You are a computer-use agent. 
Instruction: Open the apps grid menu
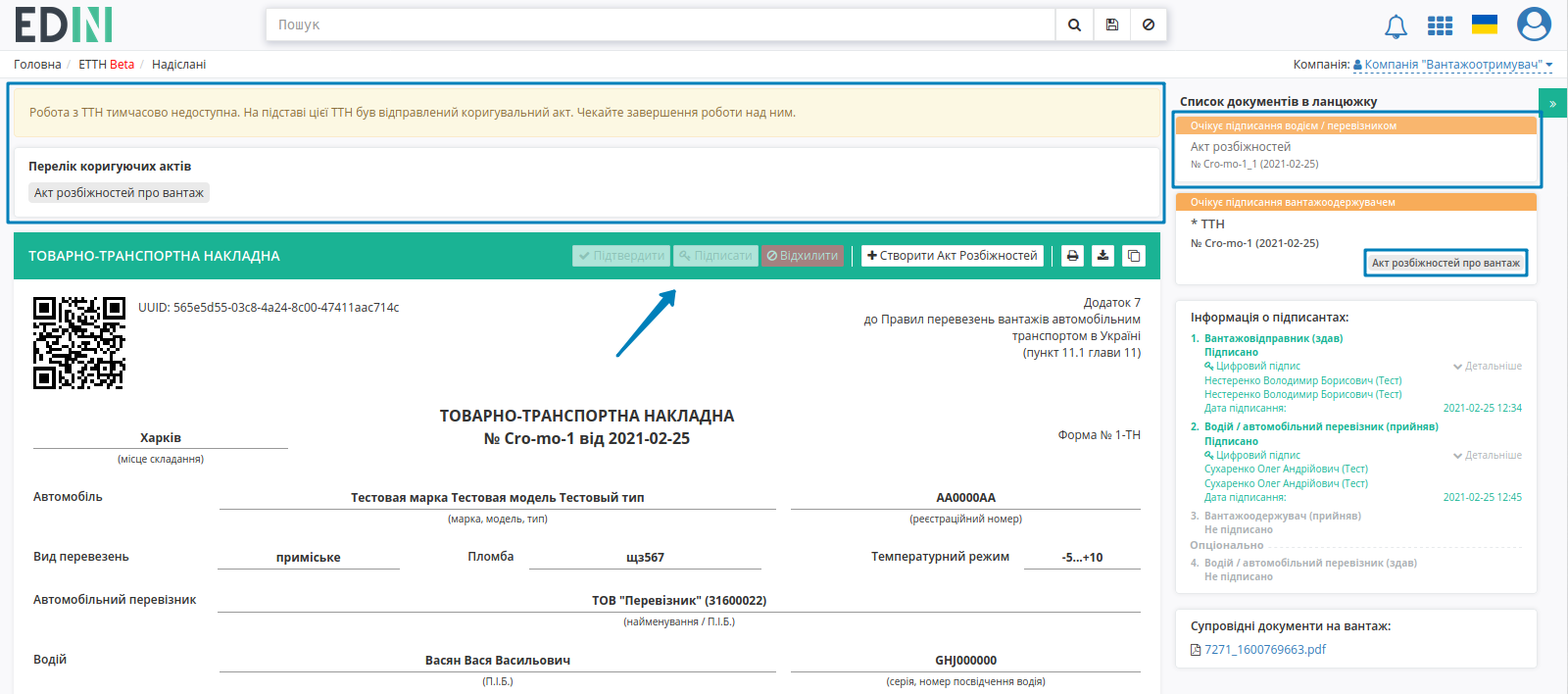1440,25
